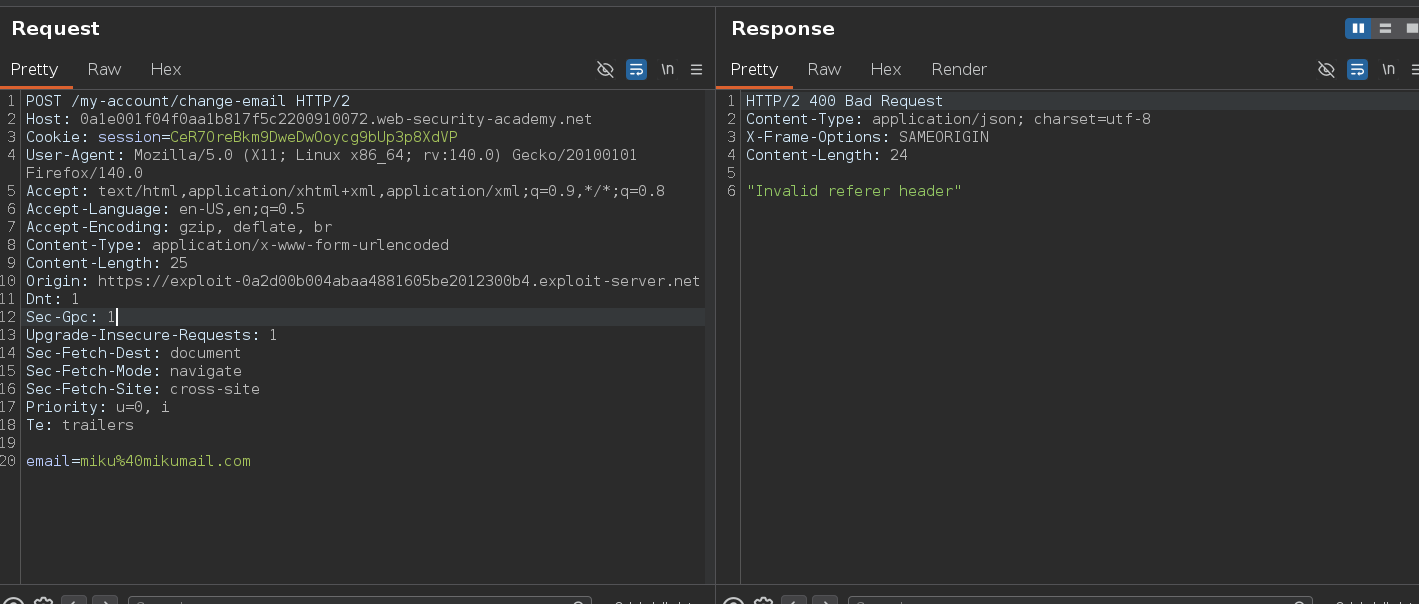The image size is (1419, 604).
Task: Click X-Frame-Options: SAMEORIGIN line
Action: tap(867, 137)
